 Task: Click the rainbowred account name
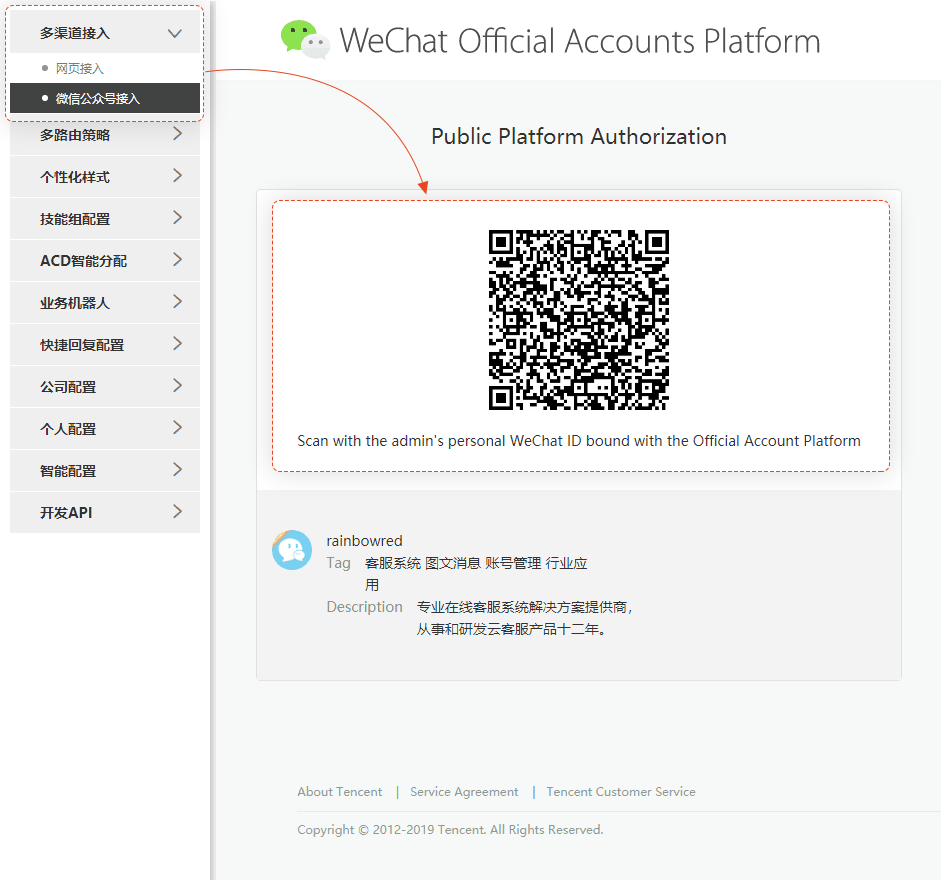[364, 541]
